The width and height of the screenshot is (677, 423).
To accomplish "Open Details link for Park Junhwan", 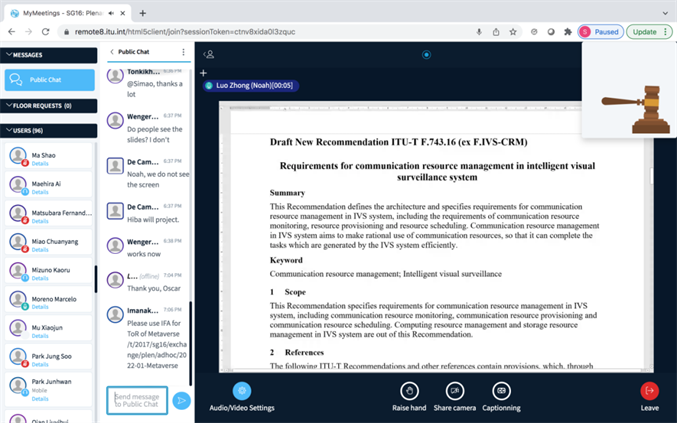I will [40, 399].
